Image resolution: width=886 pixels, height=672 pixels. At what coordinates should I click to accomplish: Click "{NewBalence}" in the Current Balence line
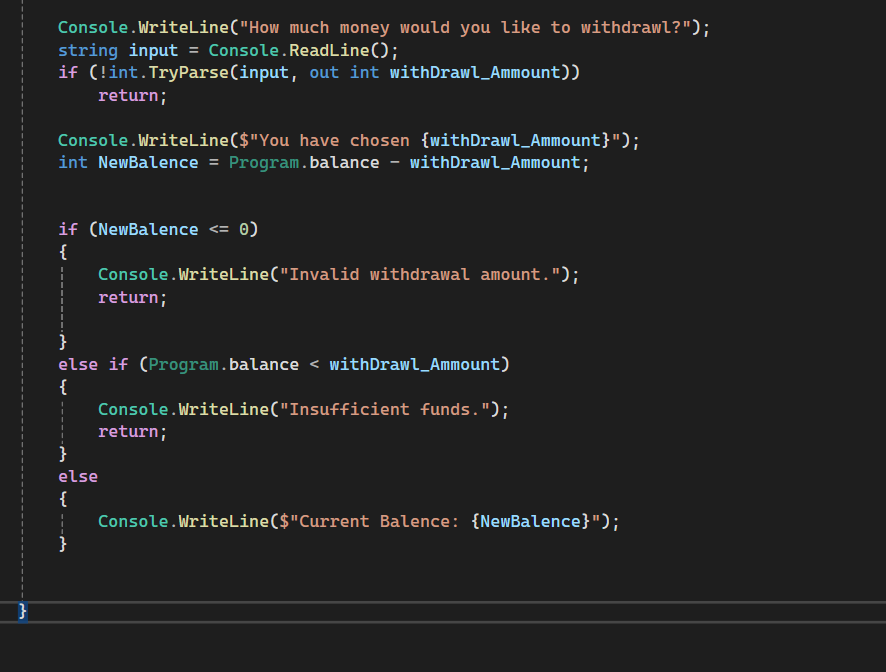click(531, 521)
